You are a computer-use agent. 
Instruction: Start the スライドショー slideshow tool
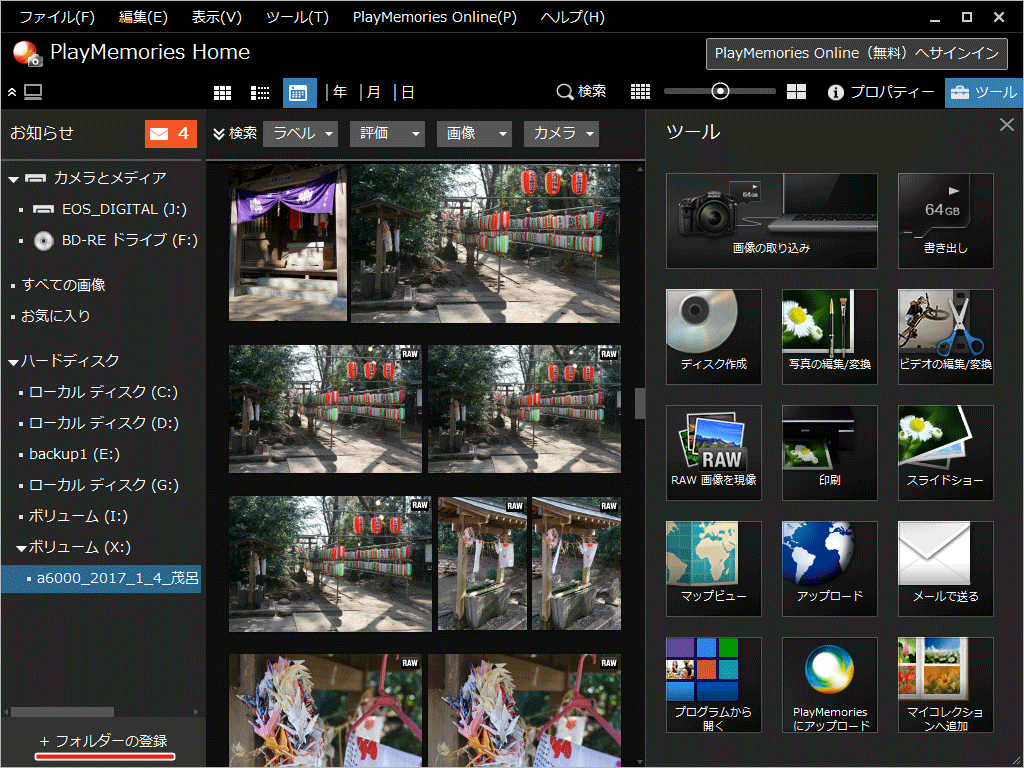coord(945,452)
